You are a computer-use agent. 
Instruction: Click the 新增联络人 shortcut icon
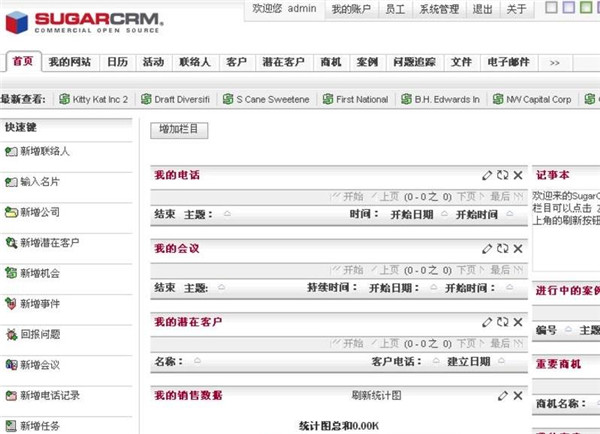click(x=11, y=152)
